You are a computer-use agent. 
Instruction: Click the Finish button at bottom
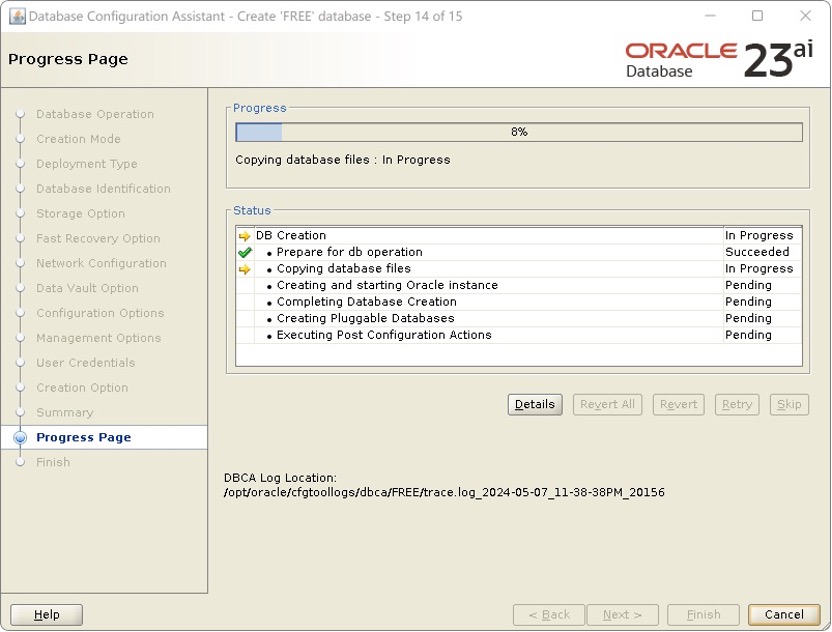tap(703, 615)
